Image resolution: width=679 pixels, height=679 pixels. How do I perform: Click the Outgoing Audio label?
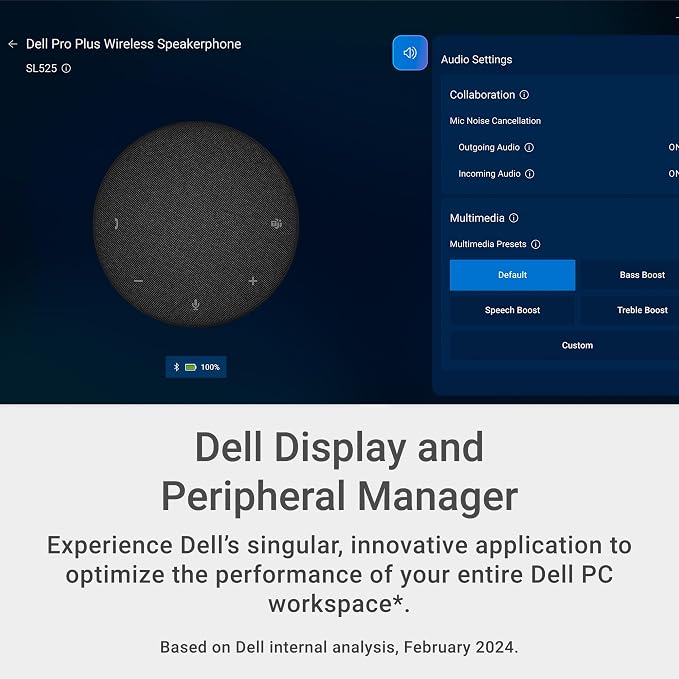point(489,148)
